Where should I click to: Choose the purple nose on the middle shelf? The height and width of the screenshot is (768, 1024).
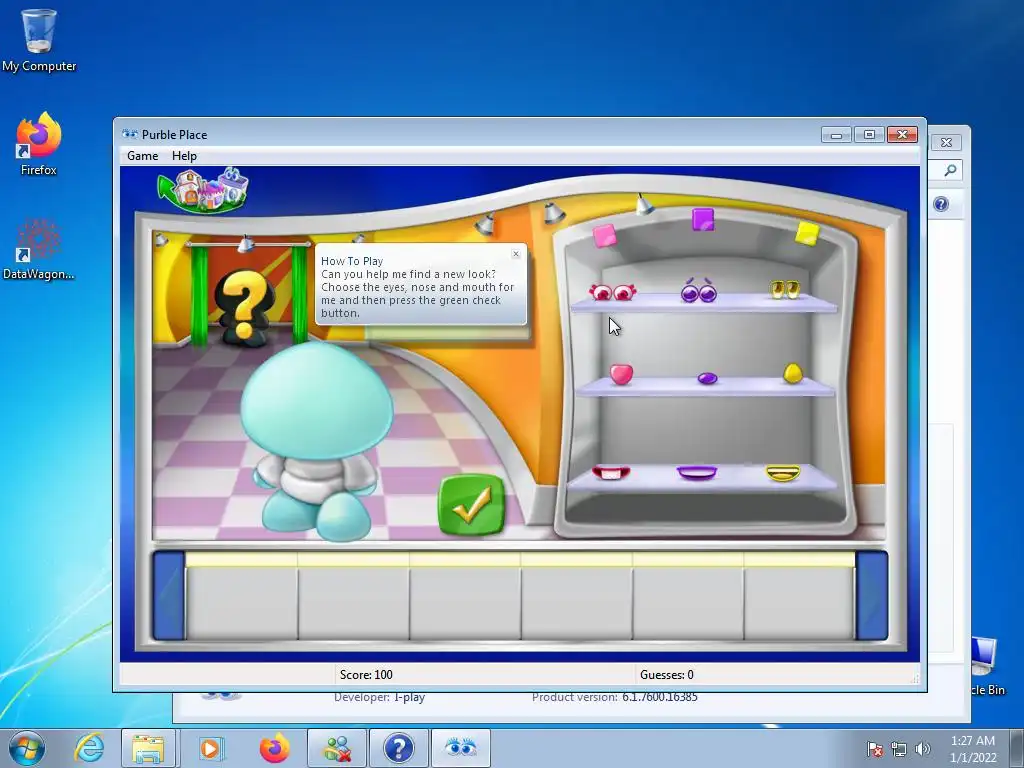coord(707,377)
